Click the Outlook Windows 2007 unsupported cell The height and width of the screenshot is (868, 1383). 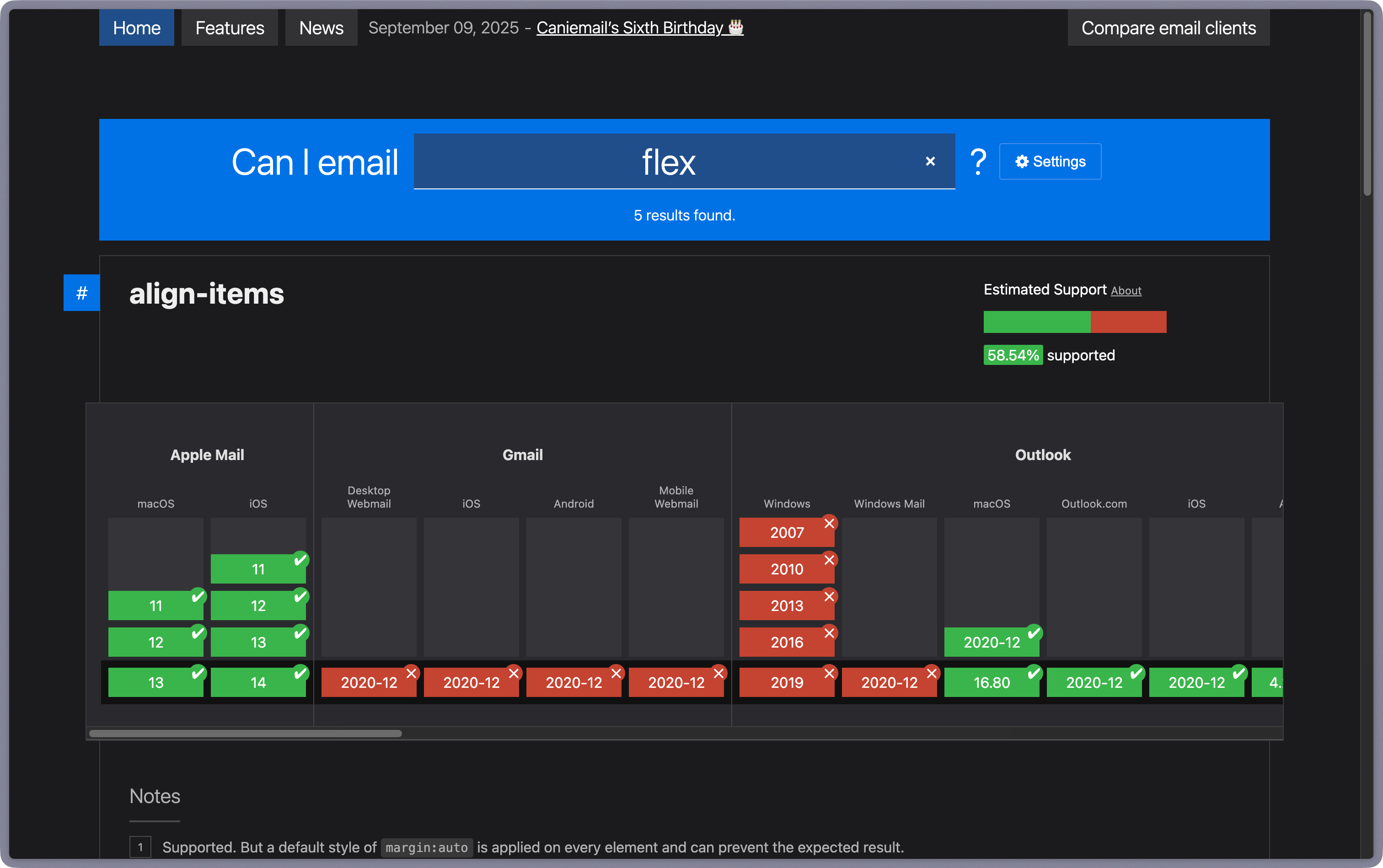point(786,532)
